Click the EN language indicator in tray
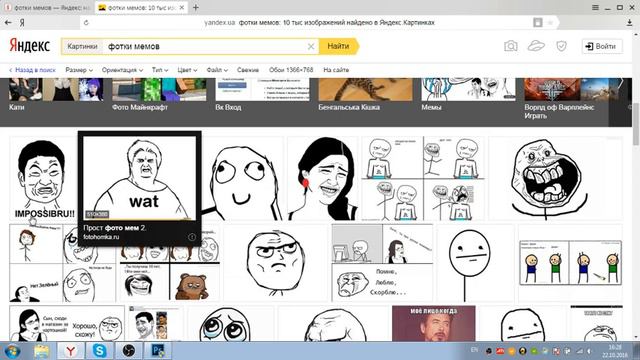This screenshot has height=360, width=640. [474, 350]
